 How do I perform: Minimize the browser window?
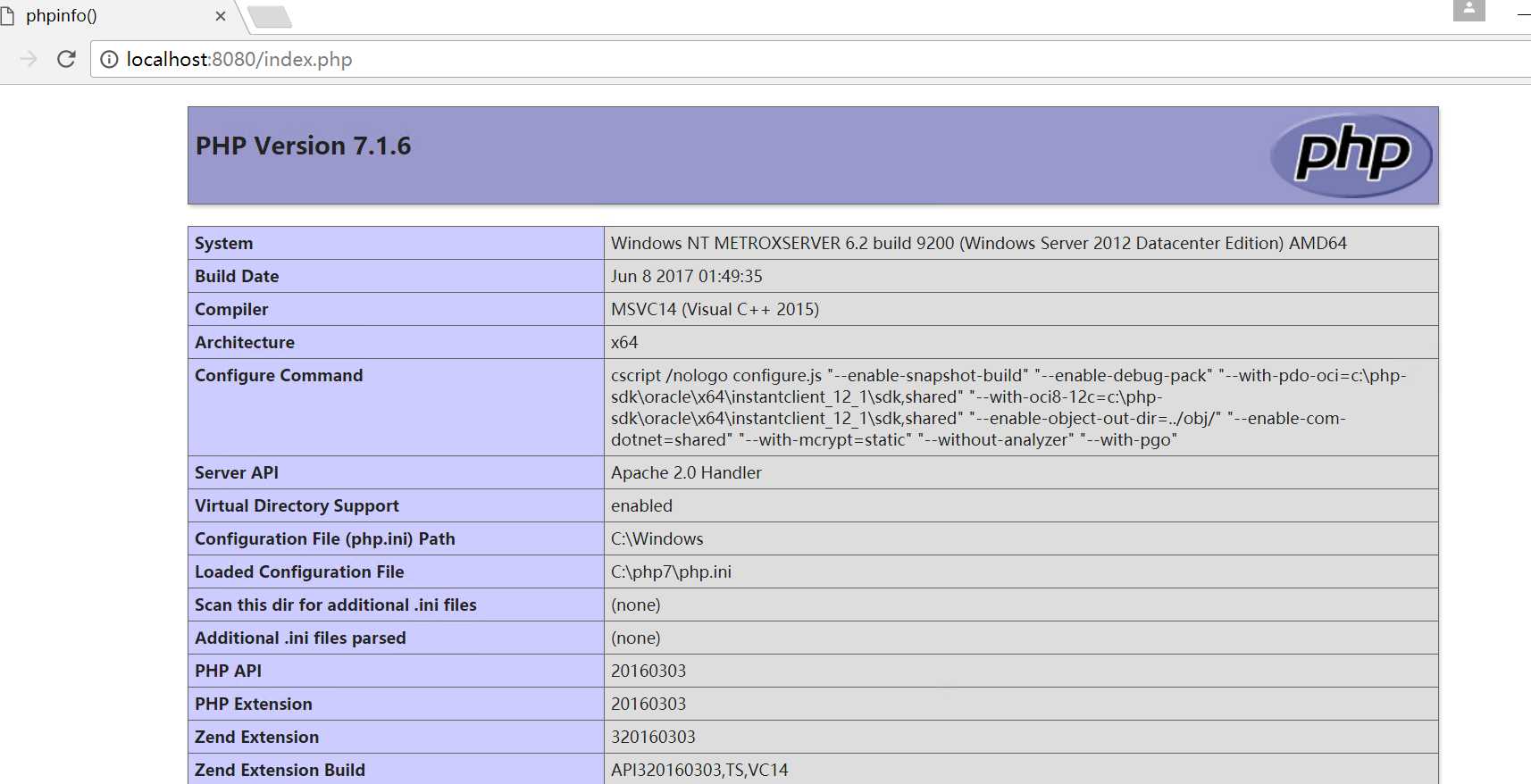(1523, 15)
